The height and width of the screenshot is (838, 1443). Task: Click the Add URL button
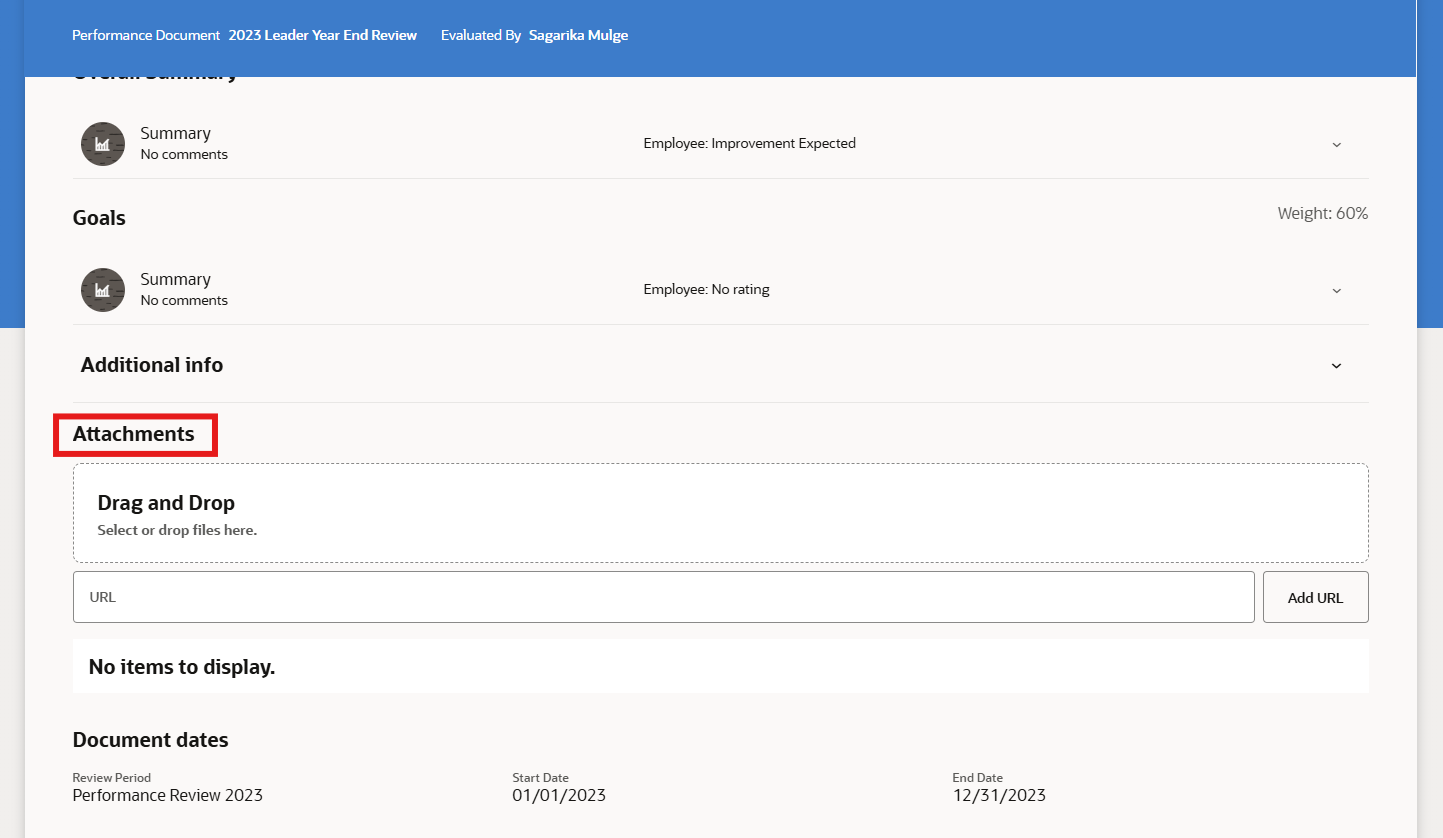[x=1315, y=597]
